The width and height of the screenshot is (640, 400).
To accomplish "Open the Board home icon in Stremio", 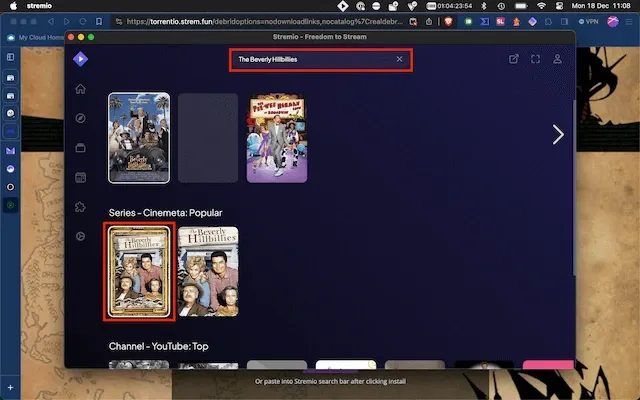I will click(80, 89).
